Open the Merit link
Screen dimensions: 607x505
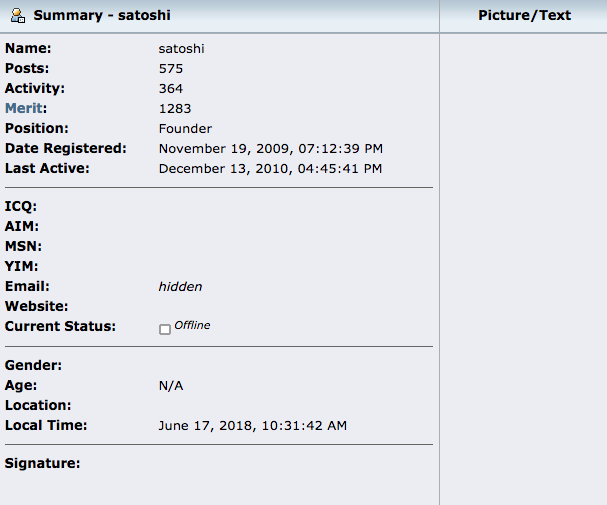[x=26, y=108]
